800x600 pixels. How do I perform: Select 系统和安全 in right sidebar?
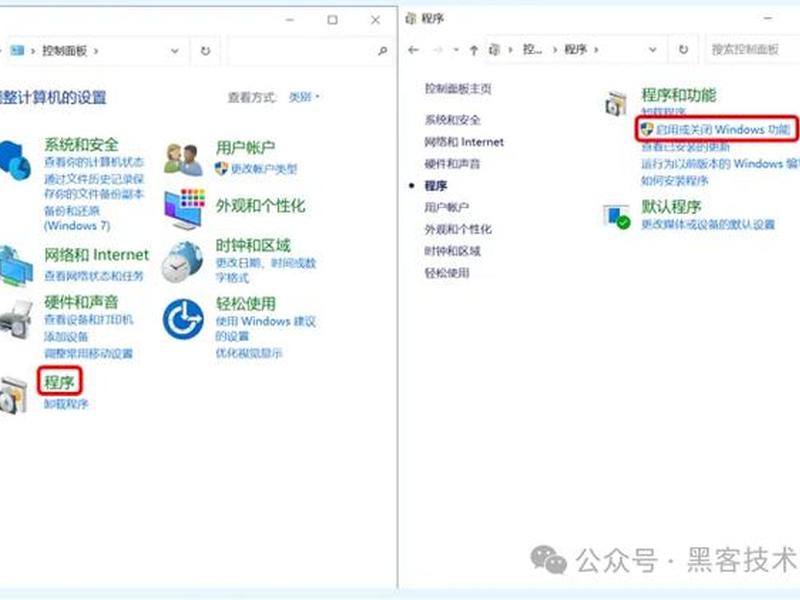point(453,120)
